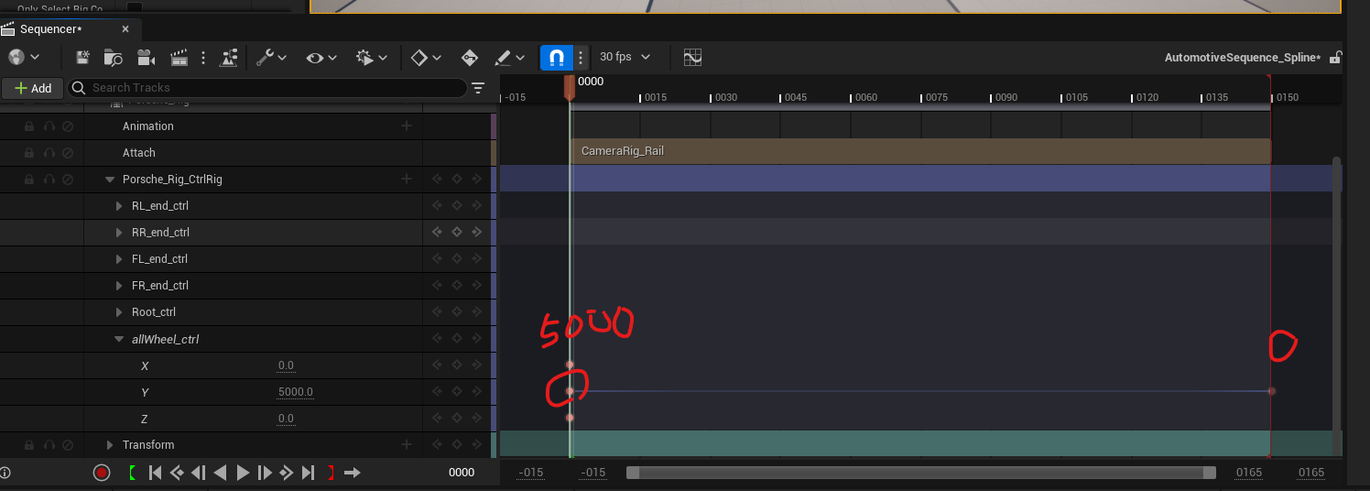
Task: Add a section to the Animation track with plus
Action: click(x=406, y=126)
